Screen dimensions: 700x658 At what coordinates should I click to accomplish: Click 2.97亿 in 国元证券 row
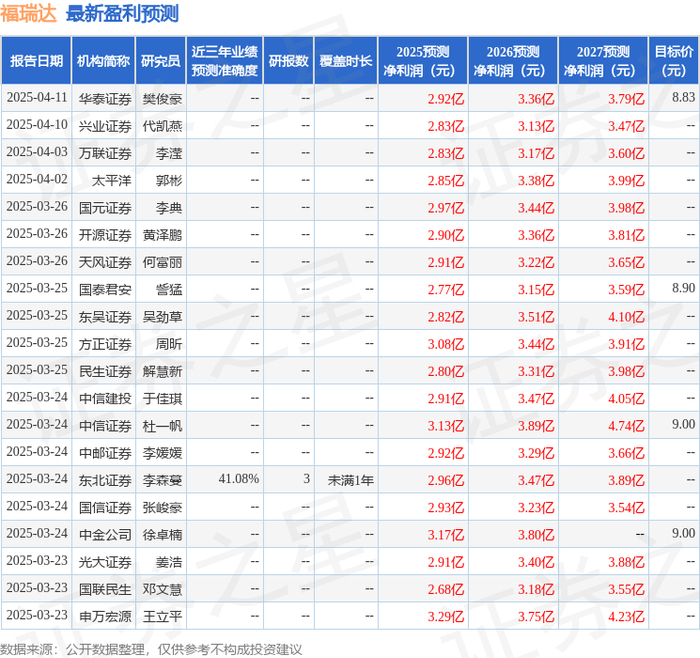(x=446, y=208)
